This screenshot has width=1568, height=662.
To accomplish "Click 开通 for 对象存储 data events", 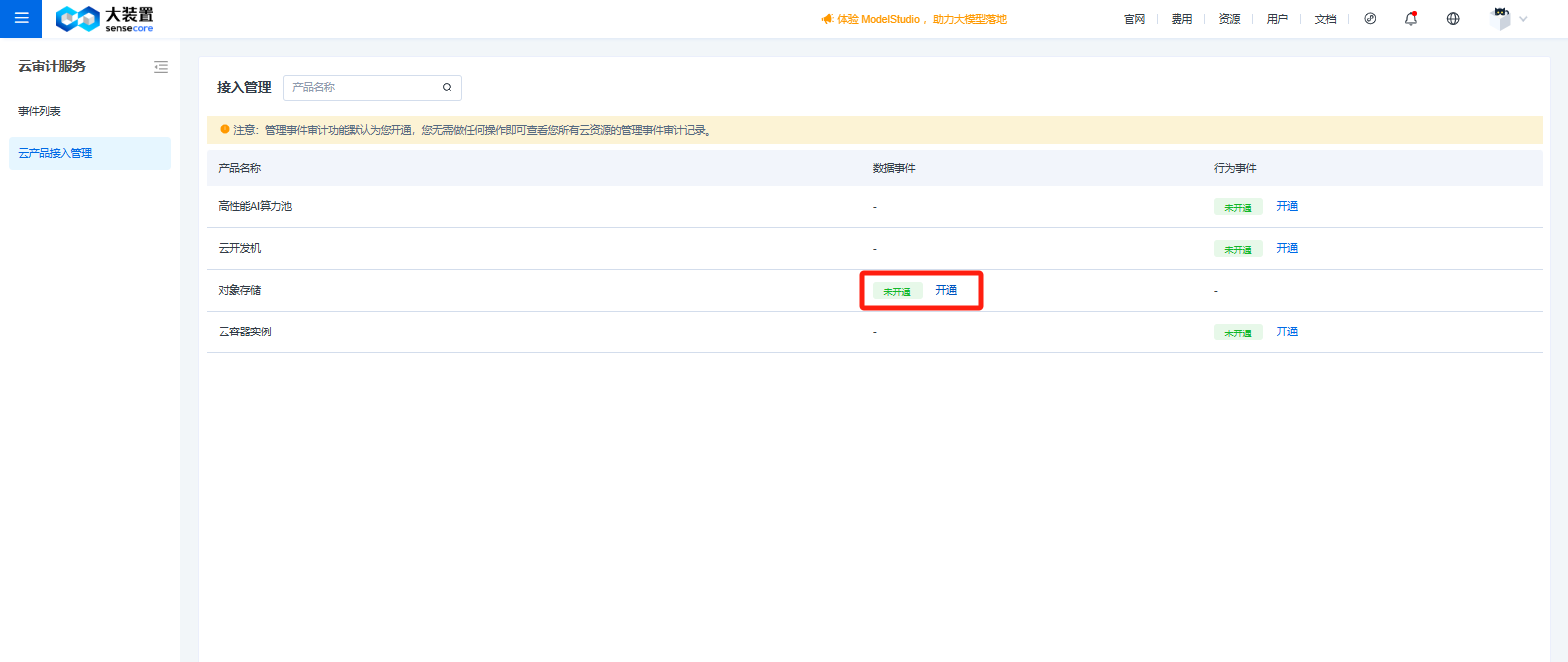I will point(946,290).
